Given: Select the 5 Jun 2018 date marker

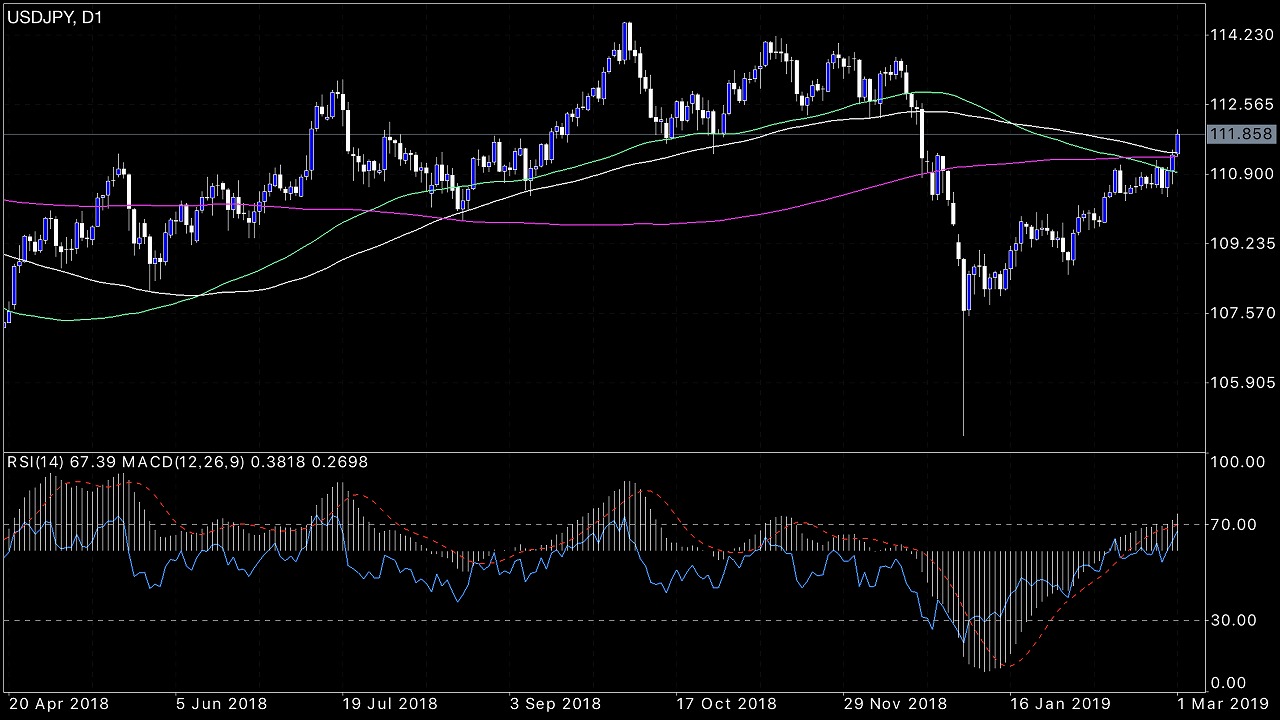Looking at the screenshot, I should (x=221, y=703).
